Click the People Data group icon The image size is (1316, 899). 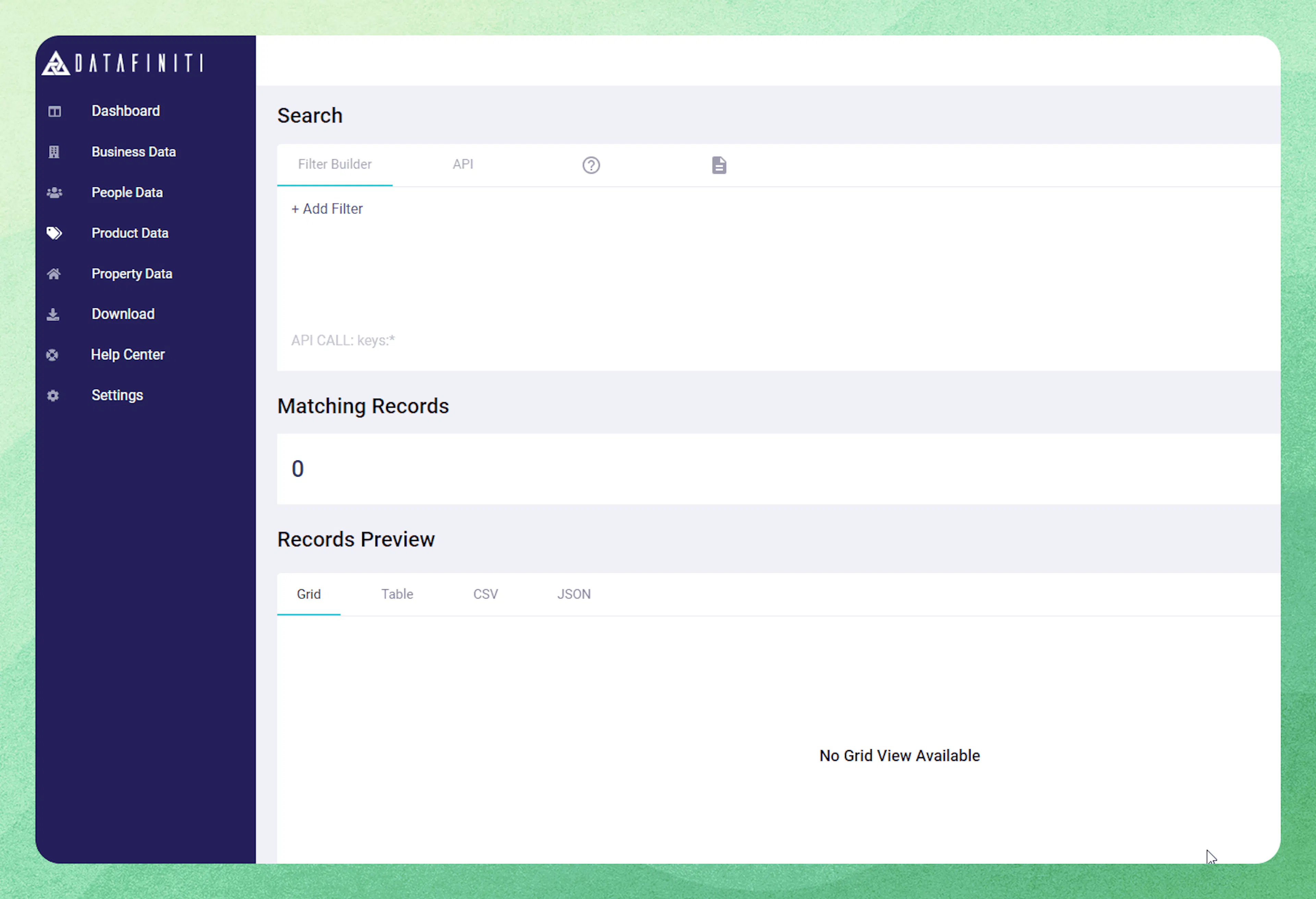click(x=54, y=193)
